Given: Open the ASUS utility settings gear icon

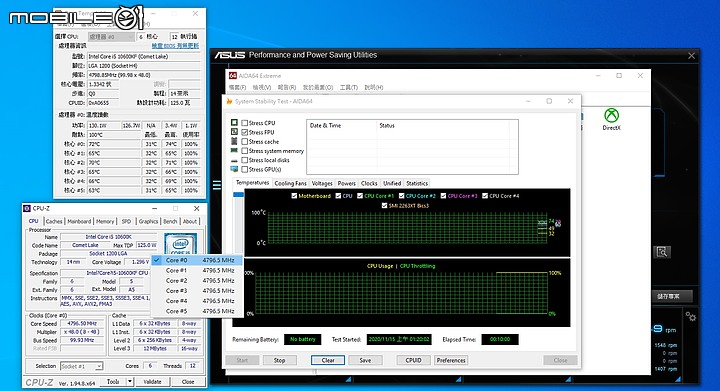Looking at the screenshot, I should click(x=690, y=317).
